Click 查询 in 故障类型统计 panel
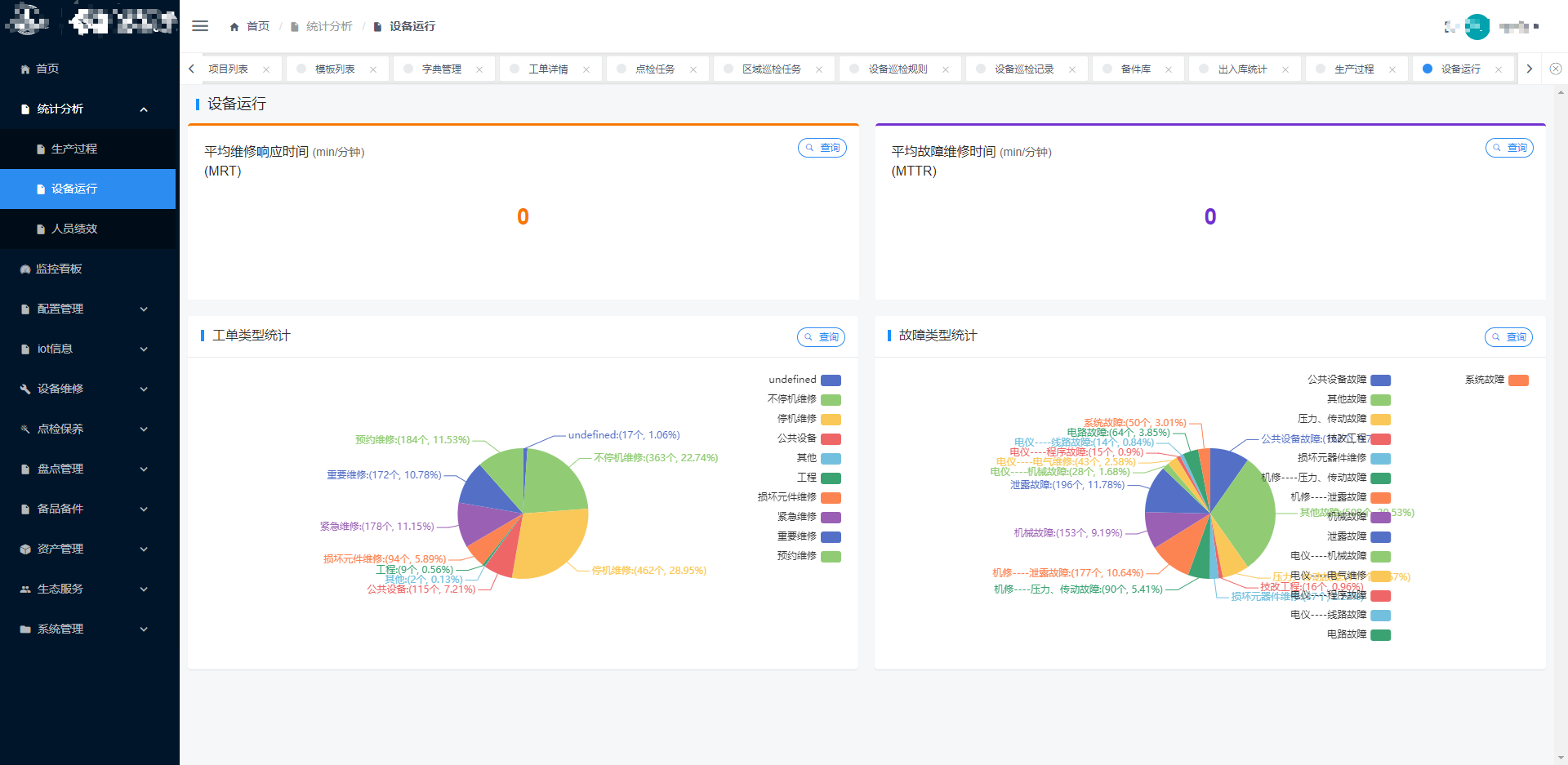Image resolution: width=1568 pixels, height=765 pixels. 1508,337
